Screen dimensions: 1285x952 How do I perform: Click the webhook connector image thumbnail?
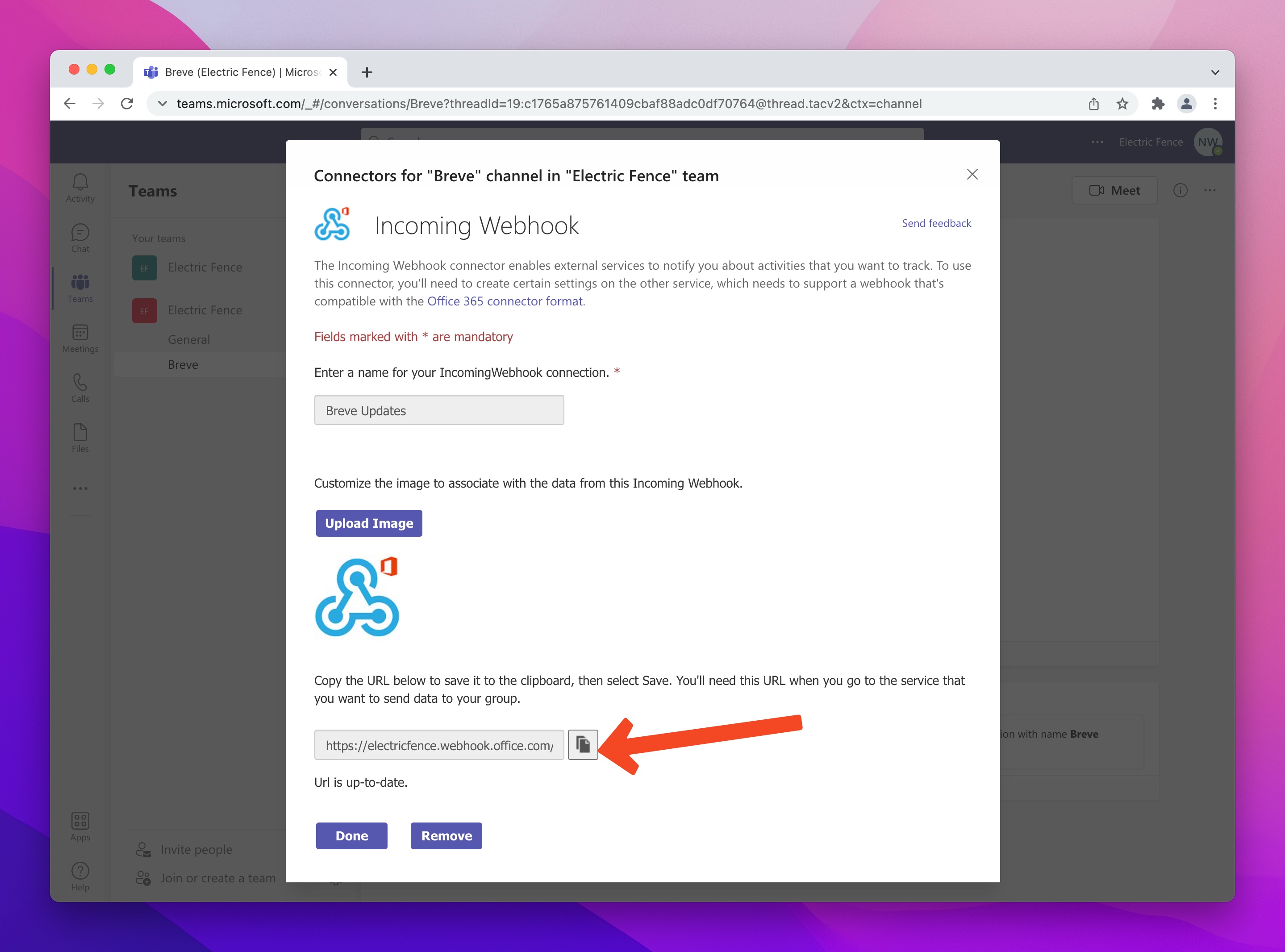pyautogui.click(x=357, y=597)
